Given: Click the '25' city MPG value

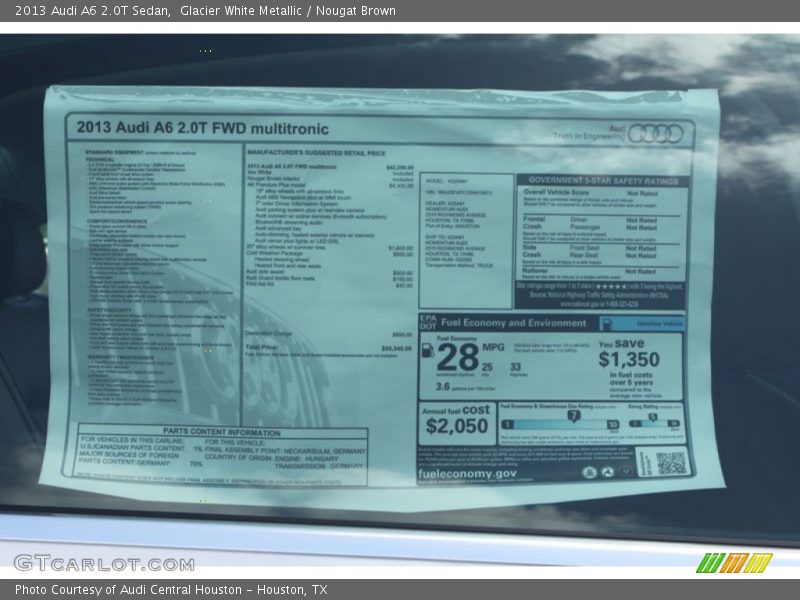Looking at the screenshot, I should [x=487, y=367].
